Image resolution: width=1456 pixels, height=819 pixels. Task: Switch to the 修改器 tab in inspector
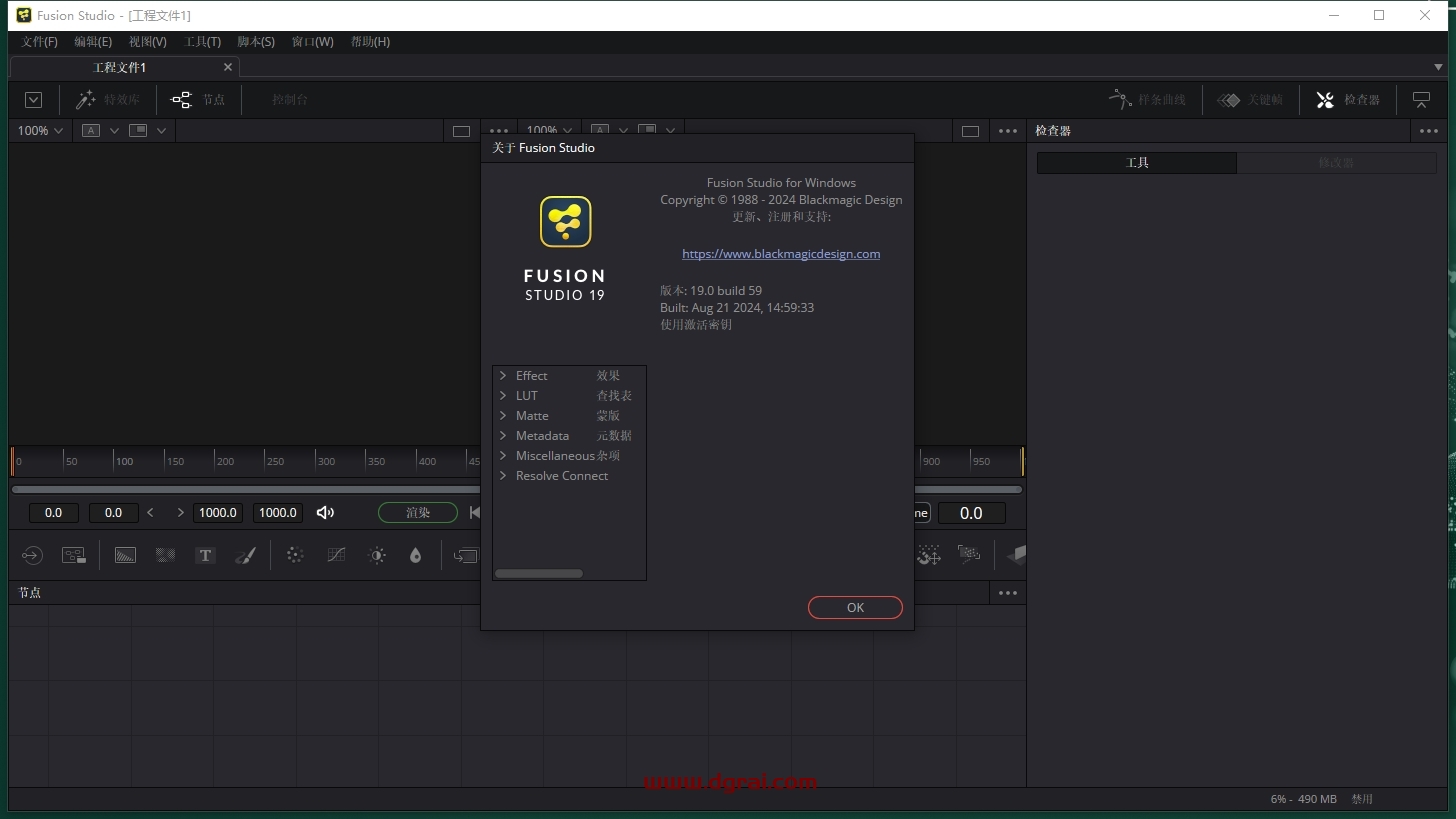click(x=1335, y=163)
